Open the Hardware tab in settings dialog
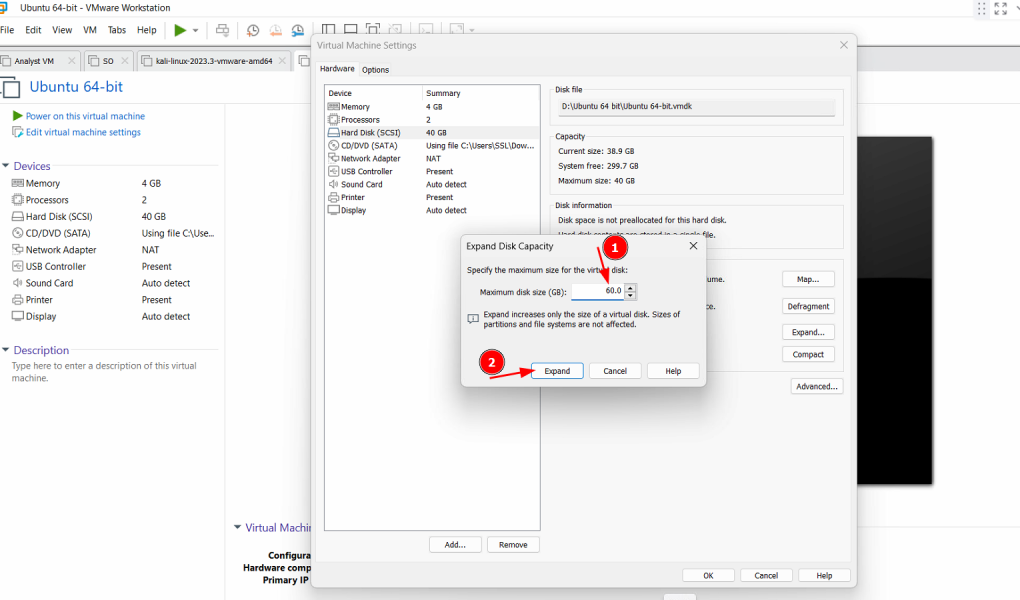This screenshot has height=600, width=1020. [337, 69]
